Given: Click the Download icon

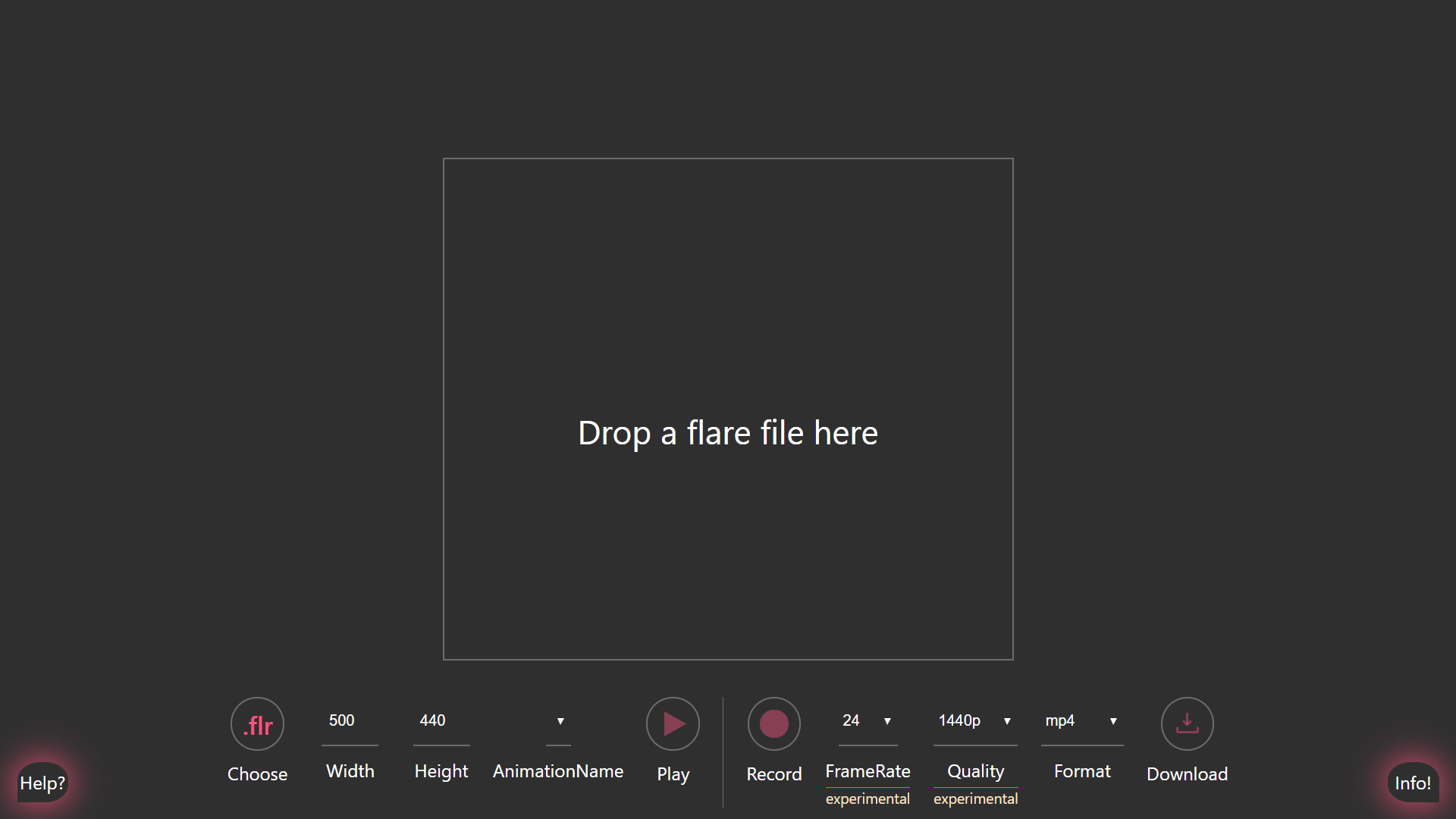Looking at the screenshot, I should coord(1187,724).
